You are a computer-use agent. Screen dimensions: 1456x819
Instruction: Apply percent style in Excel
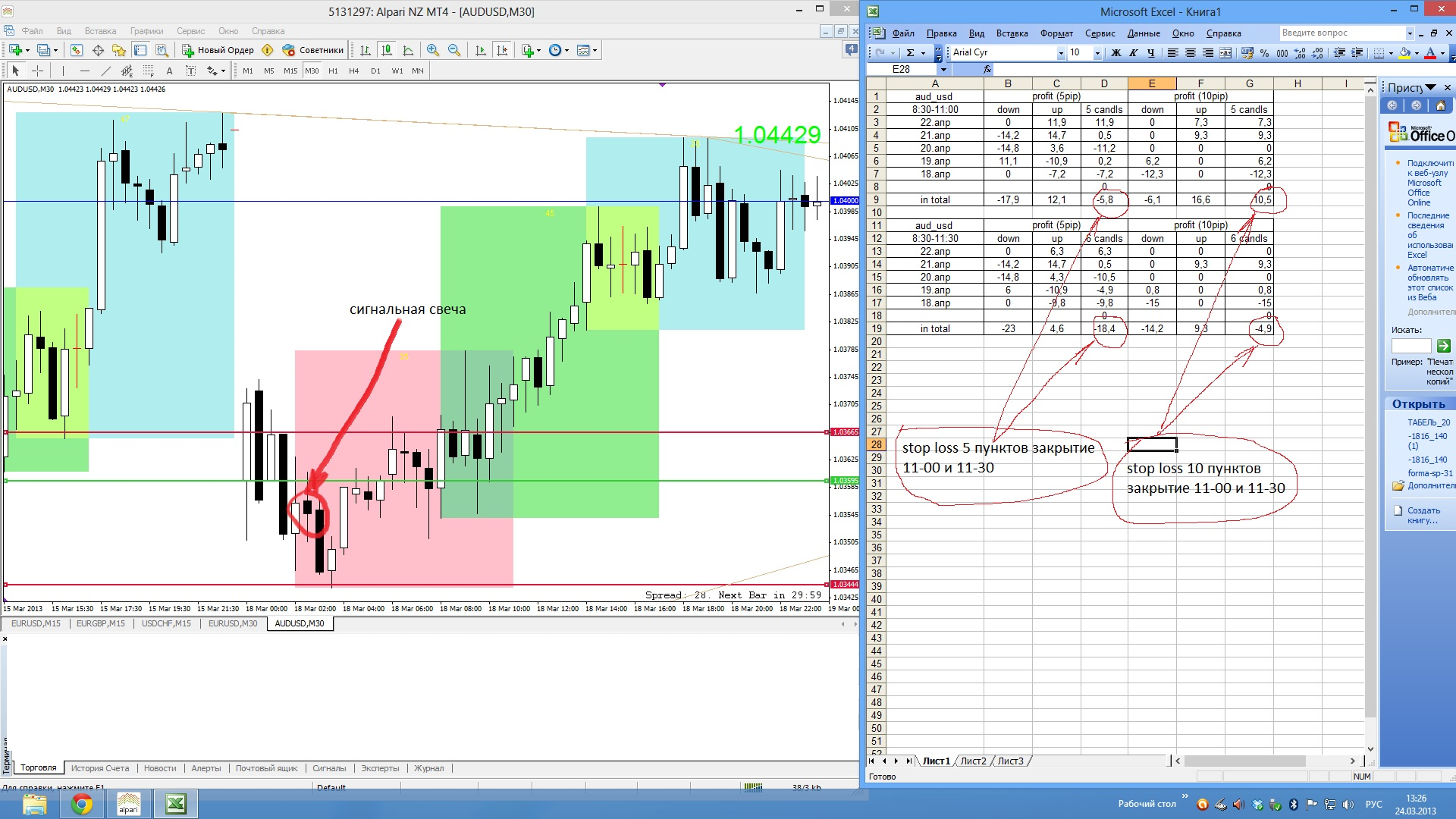coord(1264,53)
